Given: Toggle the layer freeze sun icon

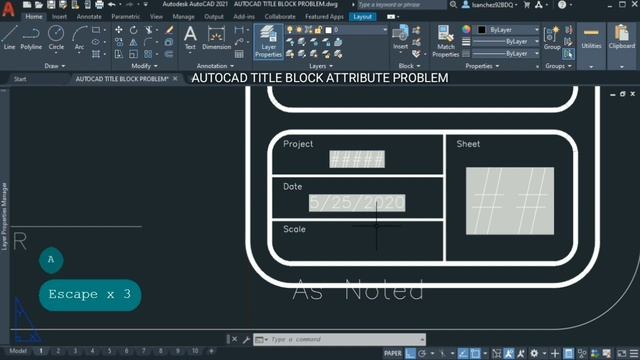Looking at the screenshot, I should [299, 30].
